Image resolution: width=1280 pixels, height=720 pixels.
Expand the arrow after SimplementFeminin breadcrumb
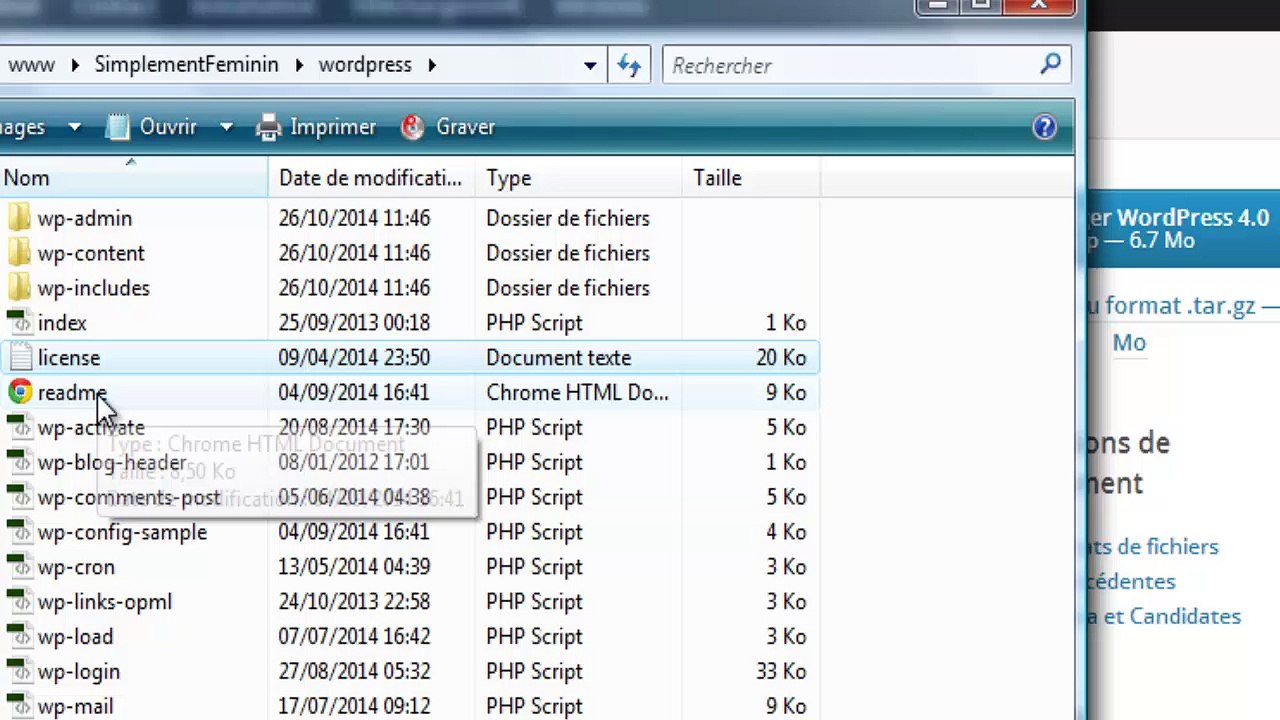pyautogui.click(x=299, y=65)
